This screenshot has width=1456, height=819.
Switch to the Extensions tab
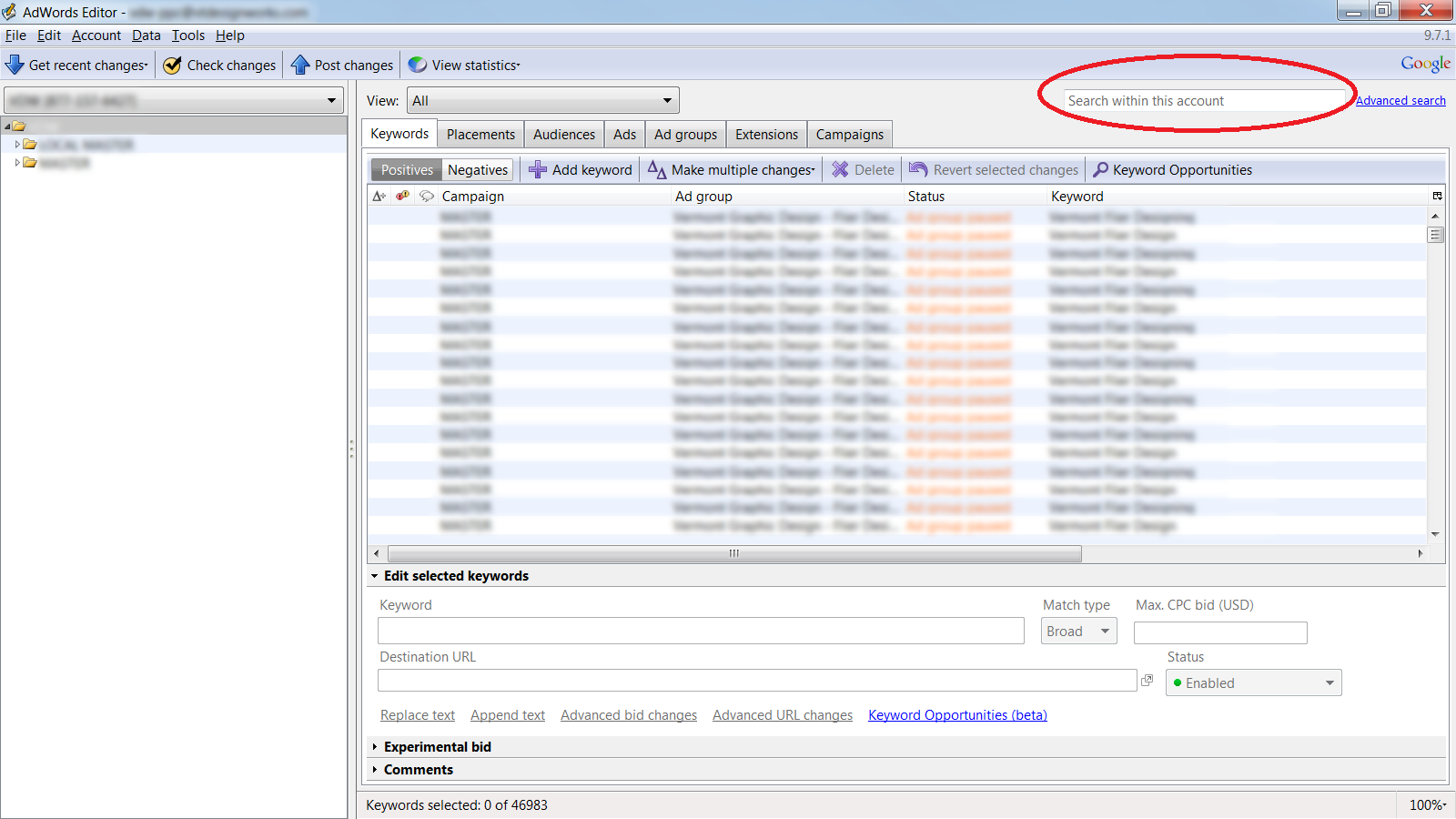pos(766,135)
